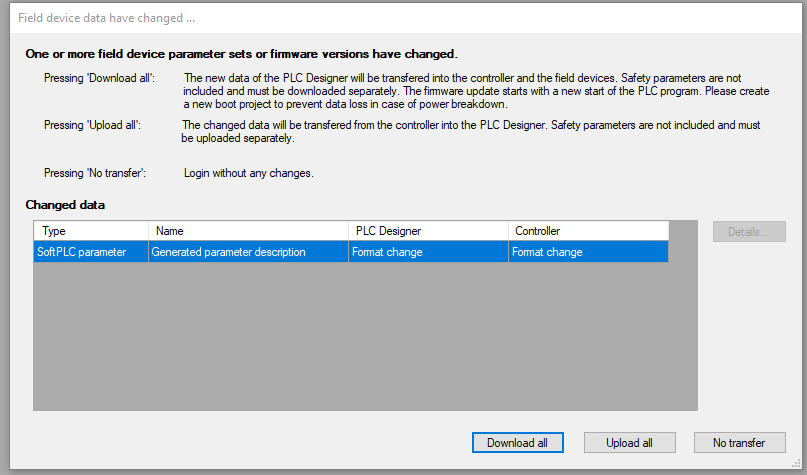
Task: Click the Changed data section label
Action: (65, 205)
